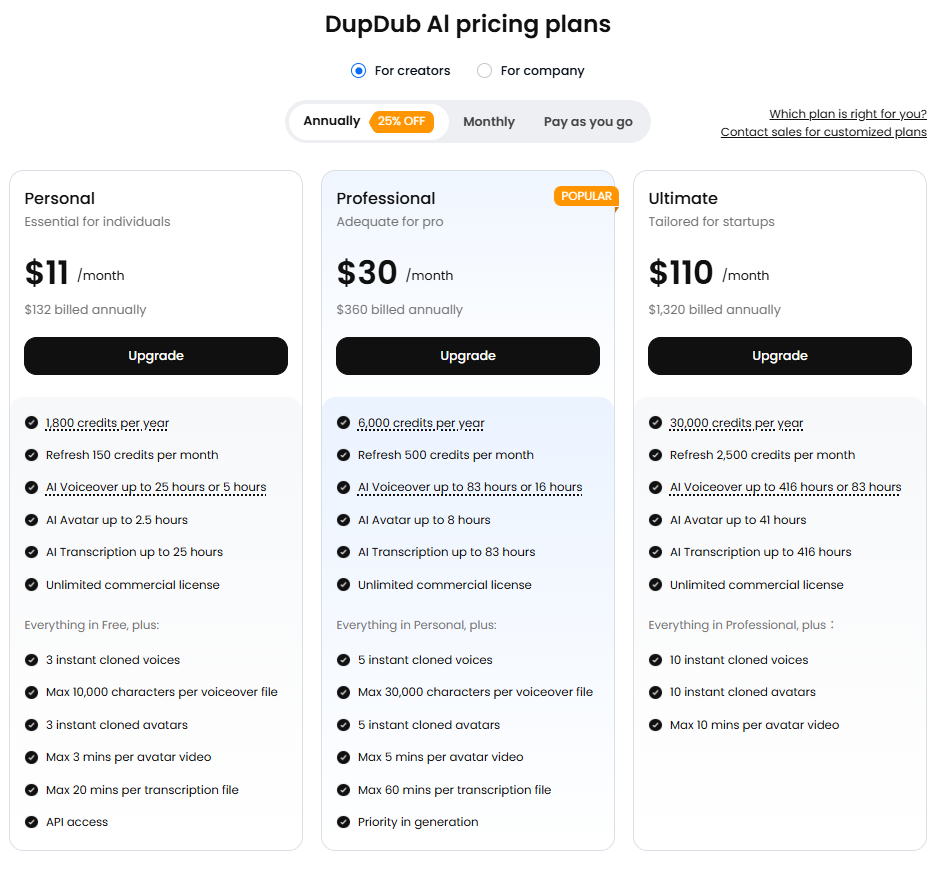This screenshot has height=869, width=946.
Task: Select the For company radio button
Action: click(484, 71)
